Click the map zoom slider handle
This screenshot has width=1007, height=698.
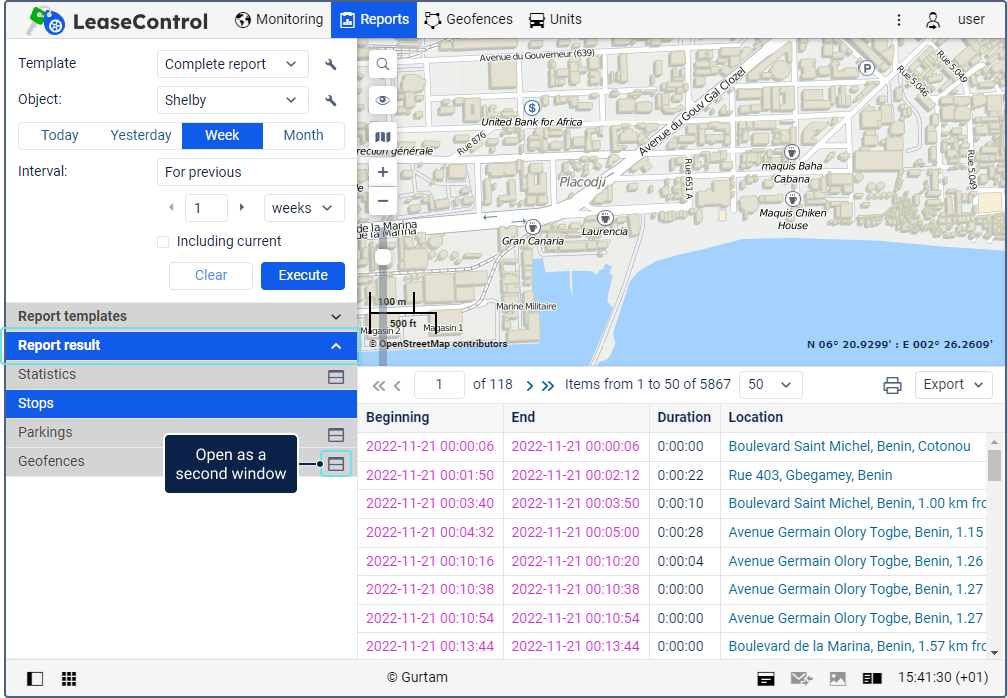383,257
